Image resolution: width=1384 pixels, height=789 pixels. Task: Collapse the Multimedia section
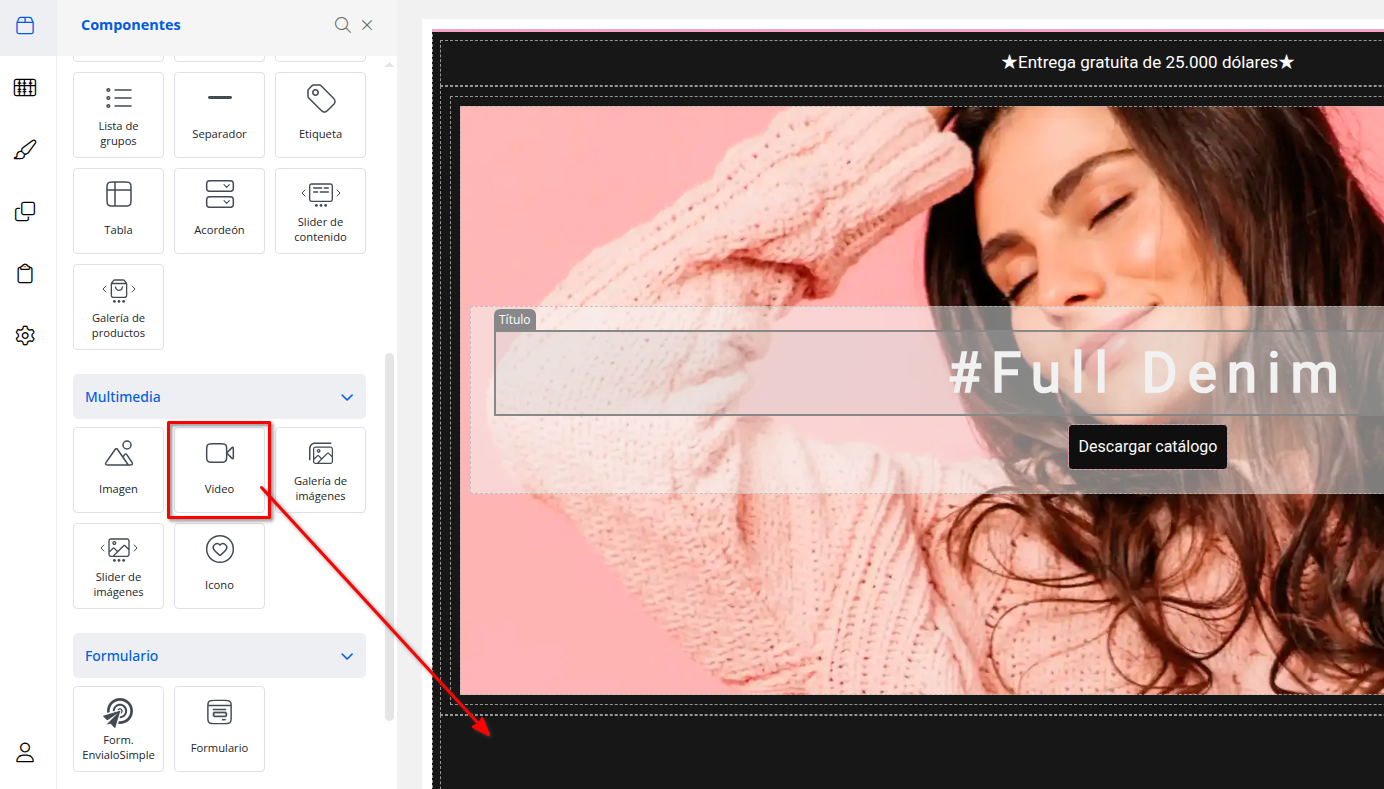[x=347, y=397]
